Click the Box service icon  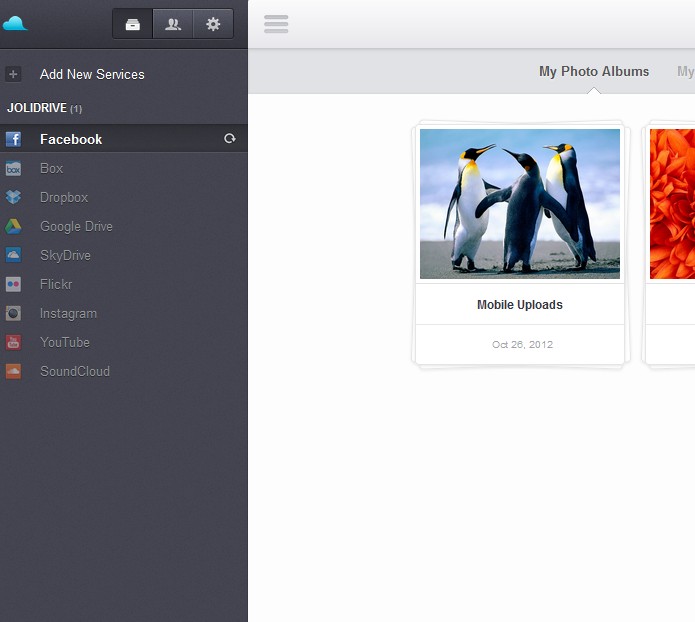pyautogui.click(x=13, y=168)
